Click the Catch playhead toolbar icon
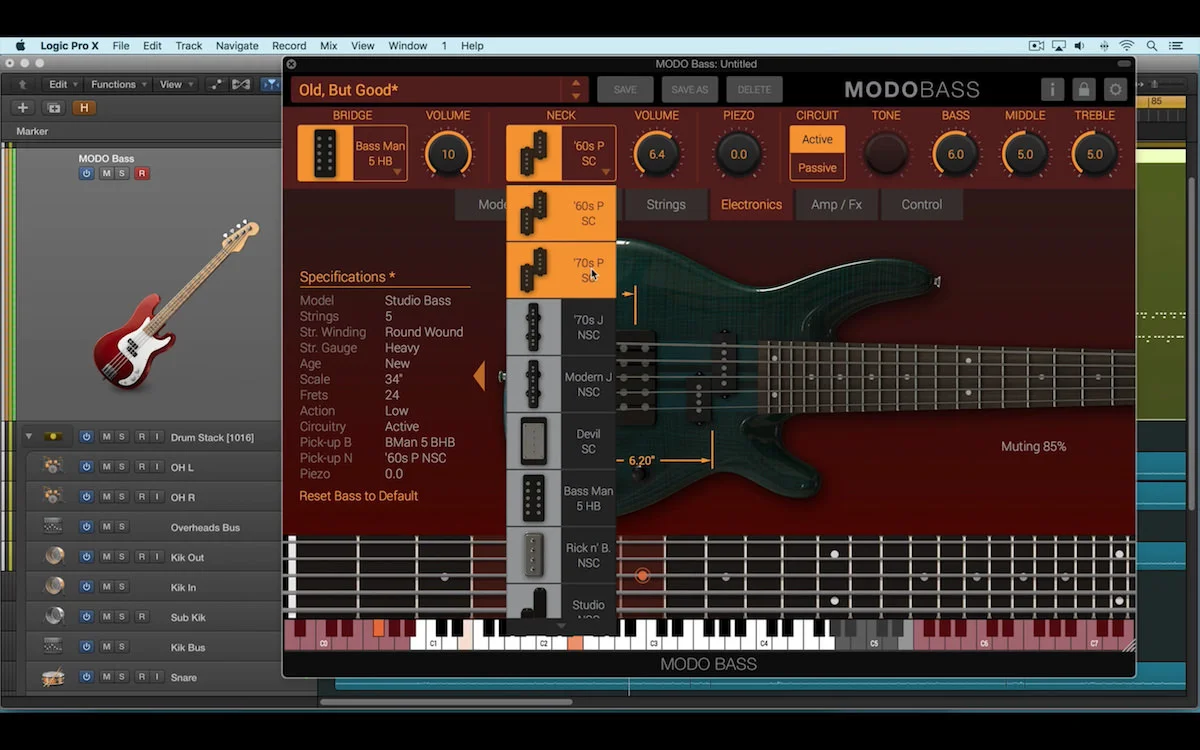The width and height of the screenshot is (1200, 750). tap(270, 85)
